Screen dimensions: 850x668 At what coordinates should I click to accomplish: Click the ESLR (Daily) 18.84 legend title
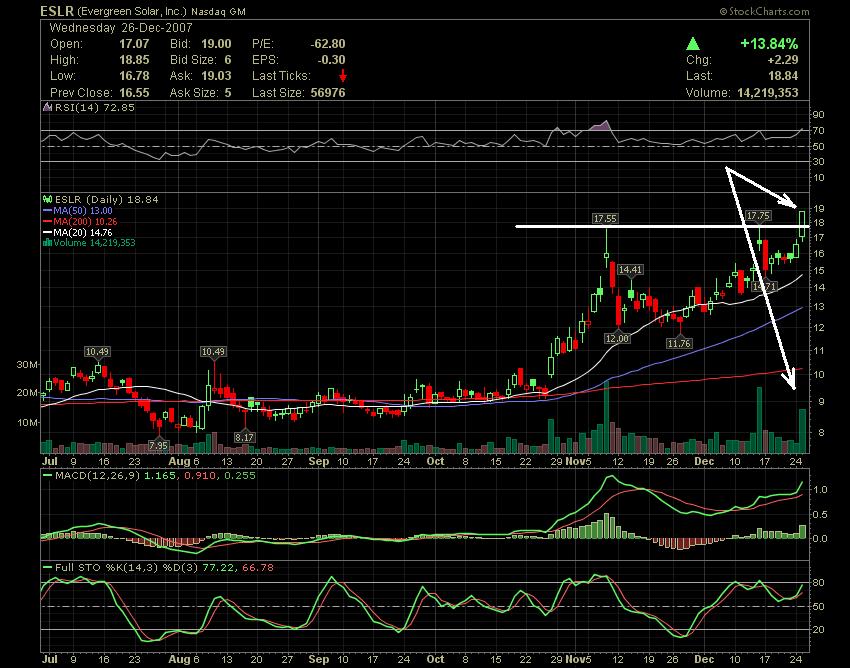point(107,200)
